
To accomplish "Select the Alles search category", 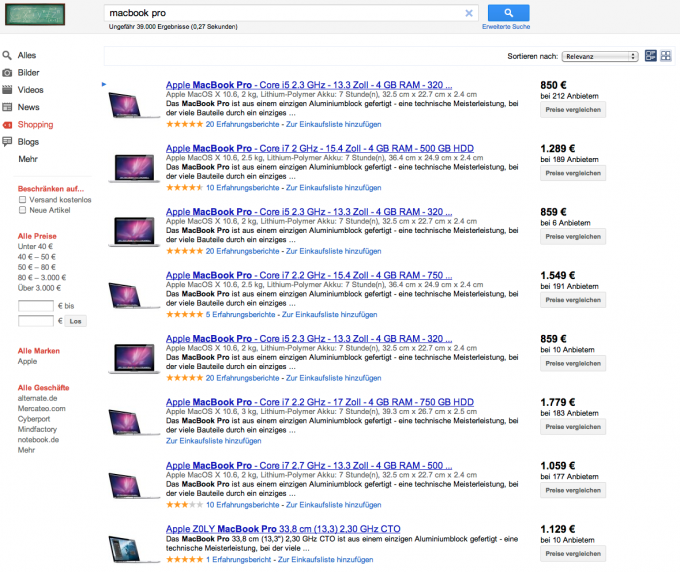I will point(27,56).
